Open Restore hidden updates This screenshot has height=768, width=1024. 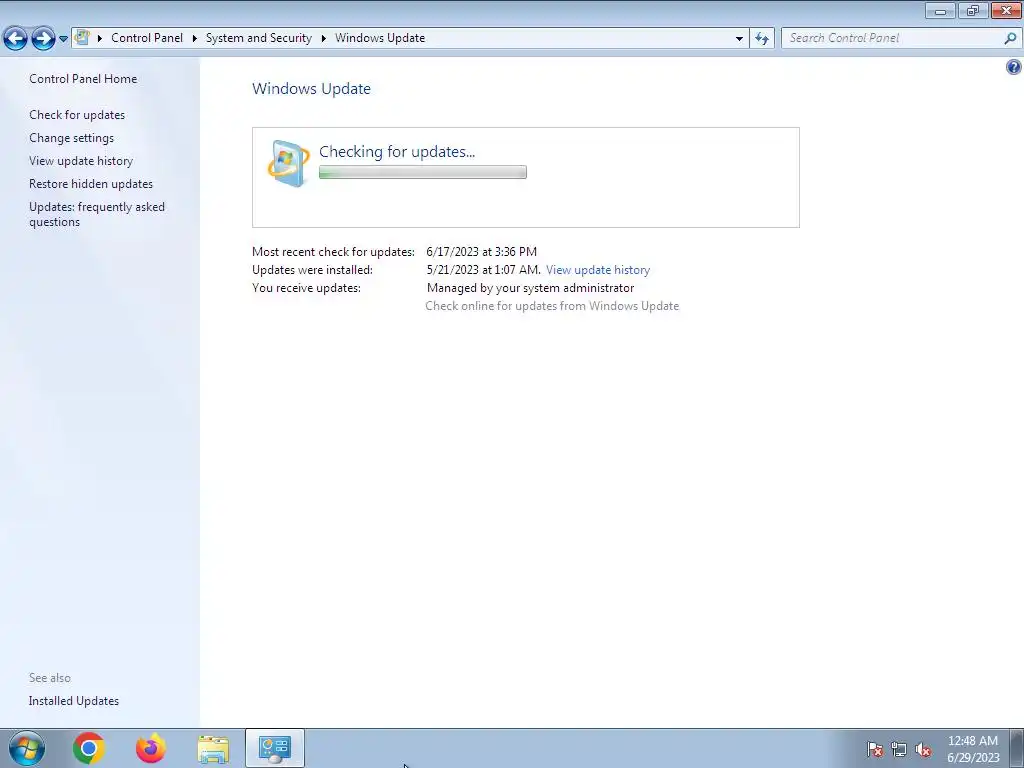[91, 184]
